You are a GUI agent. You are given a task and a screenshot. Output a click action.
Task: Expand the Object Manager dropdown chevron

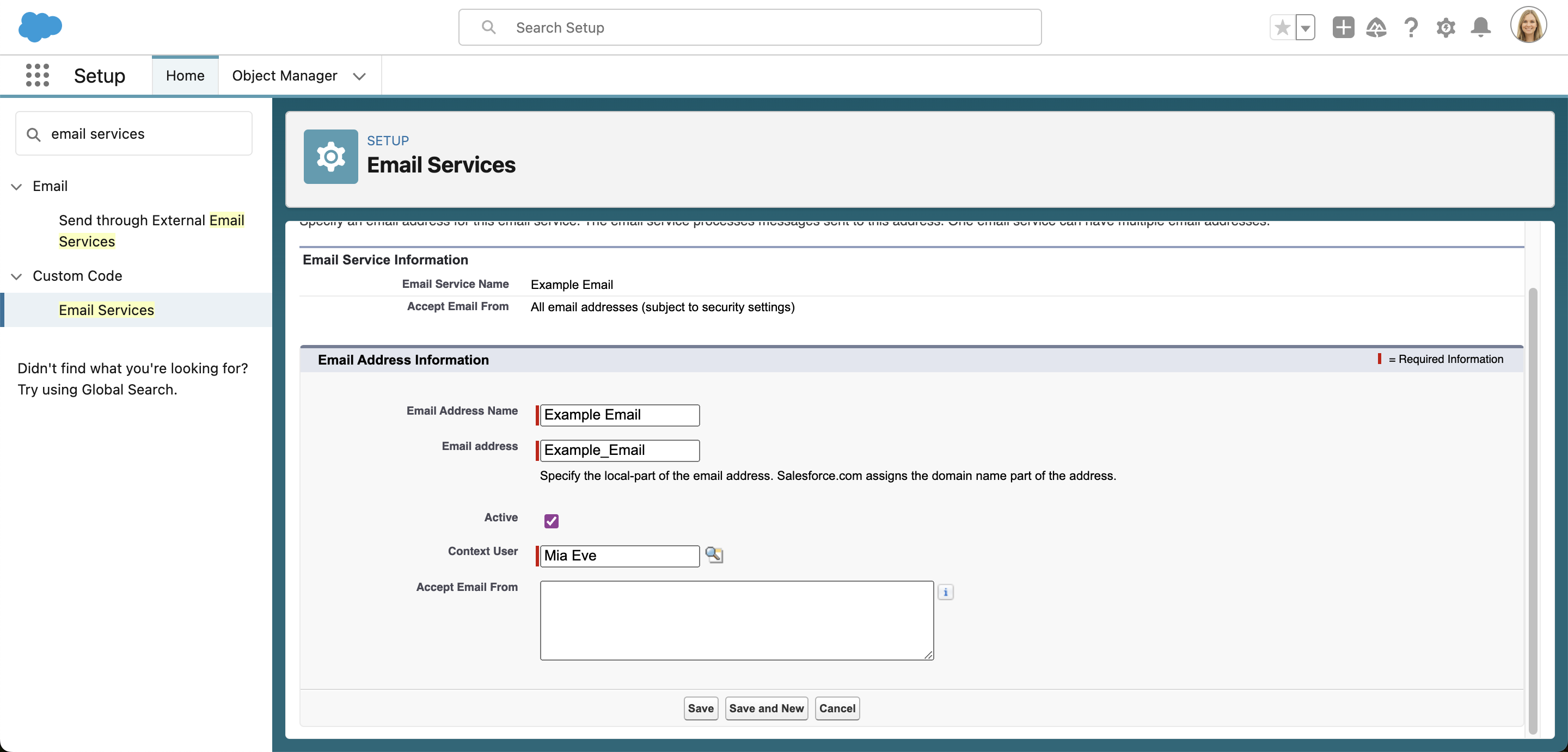[x=359, y=76]
